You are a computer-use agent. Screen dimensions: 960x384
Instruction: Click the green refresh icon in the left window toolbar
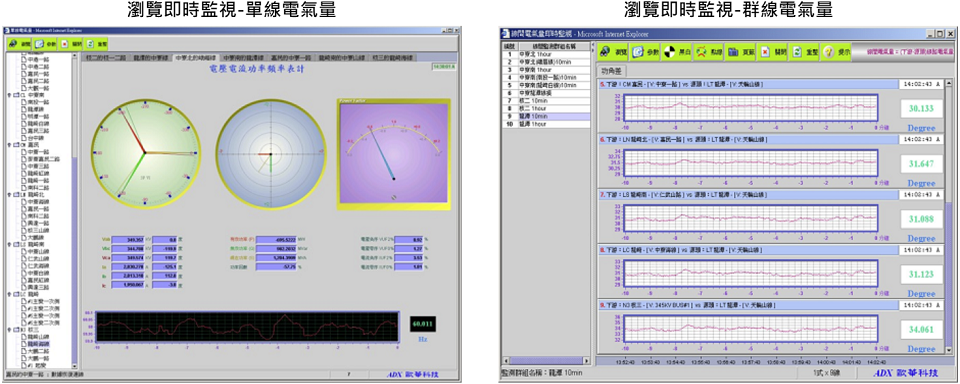[90, 44]
